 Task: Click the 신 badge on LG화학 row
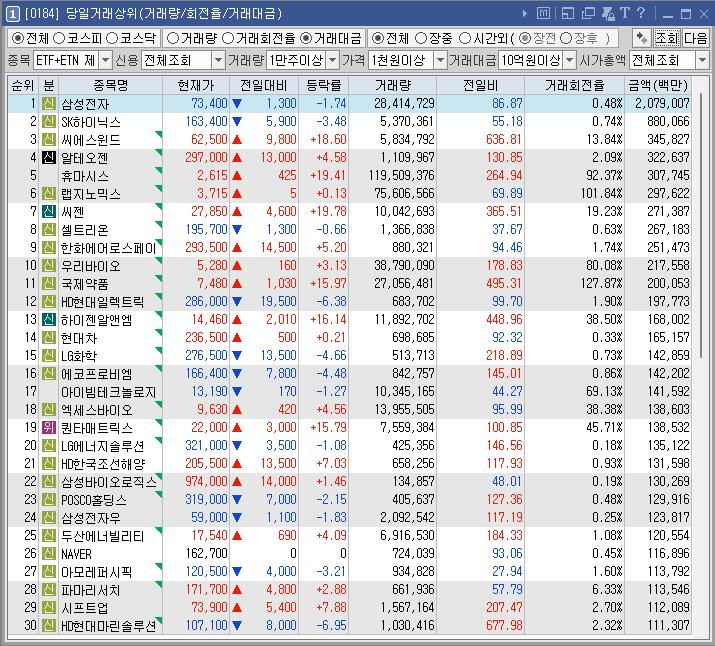(49, 356)
